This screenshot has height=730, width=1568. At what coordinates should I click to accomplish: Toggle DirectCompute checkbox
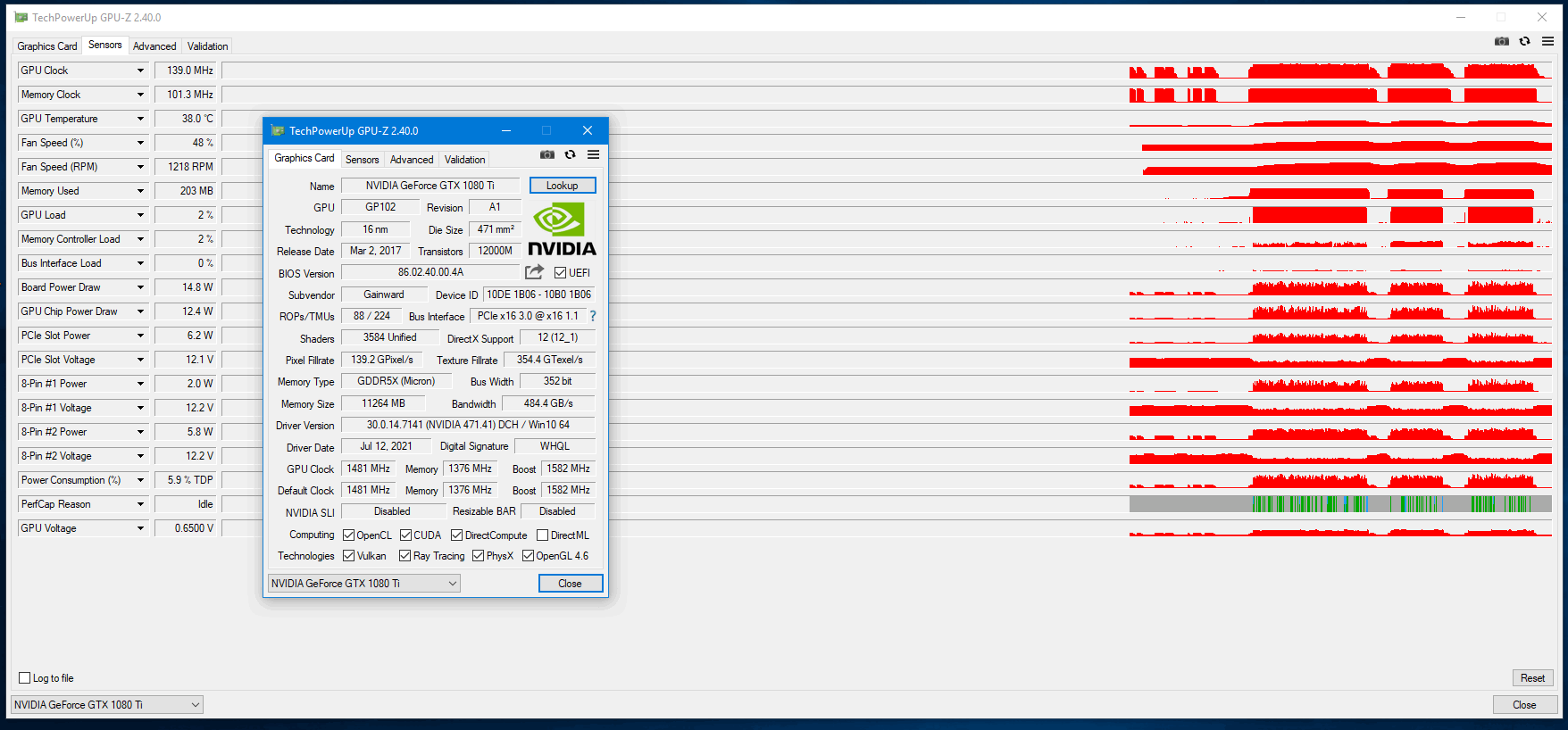pos(456,535)
